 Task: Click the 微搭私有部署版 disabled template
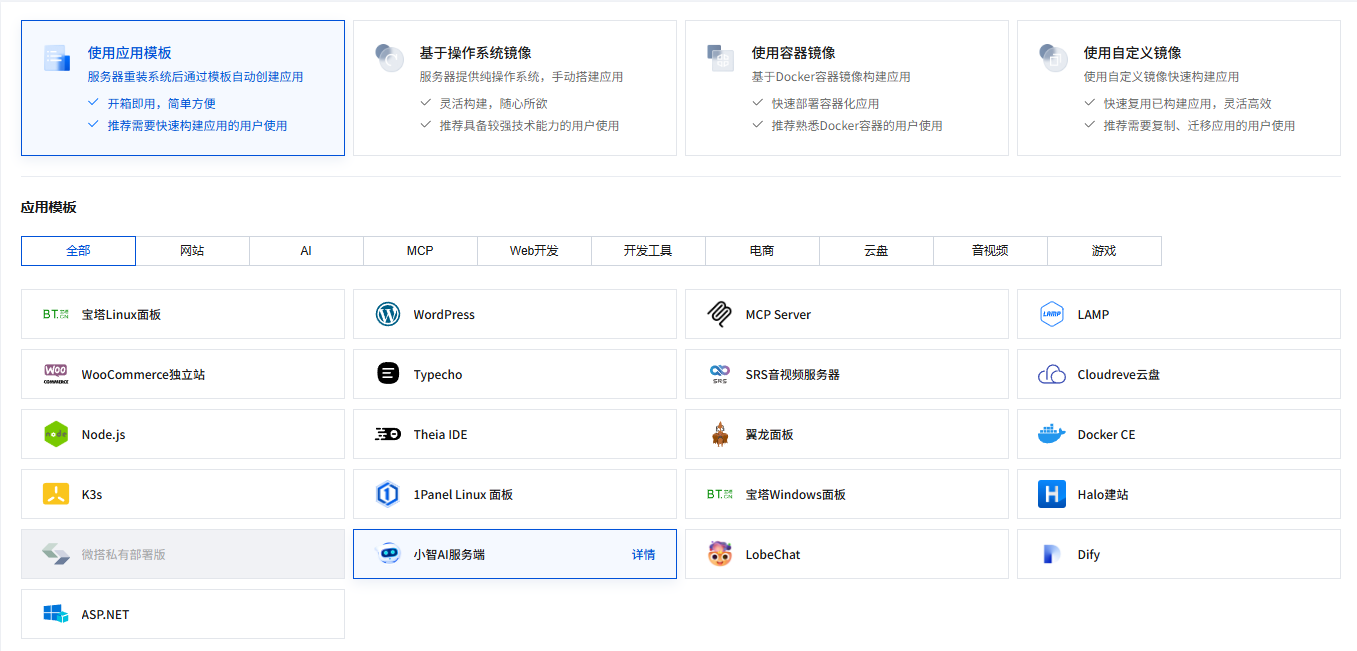(183, 554)
